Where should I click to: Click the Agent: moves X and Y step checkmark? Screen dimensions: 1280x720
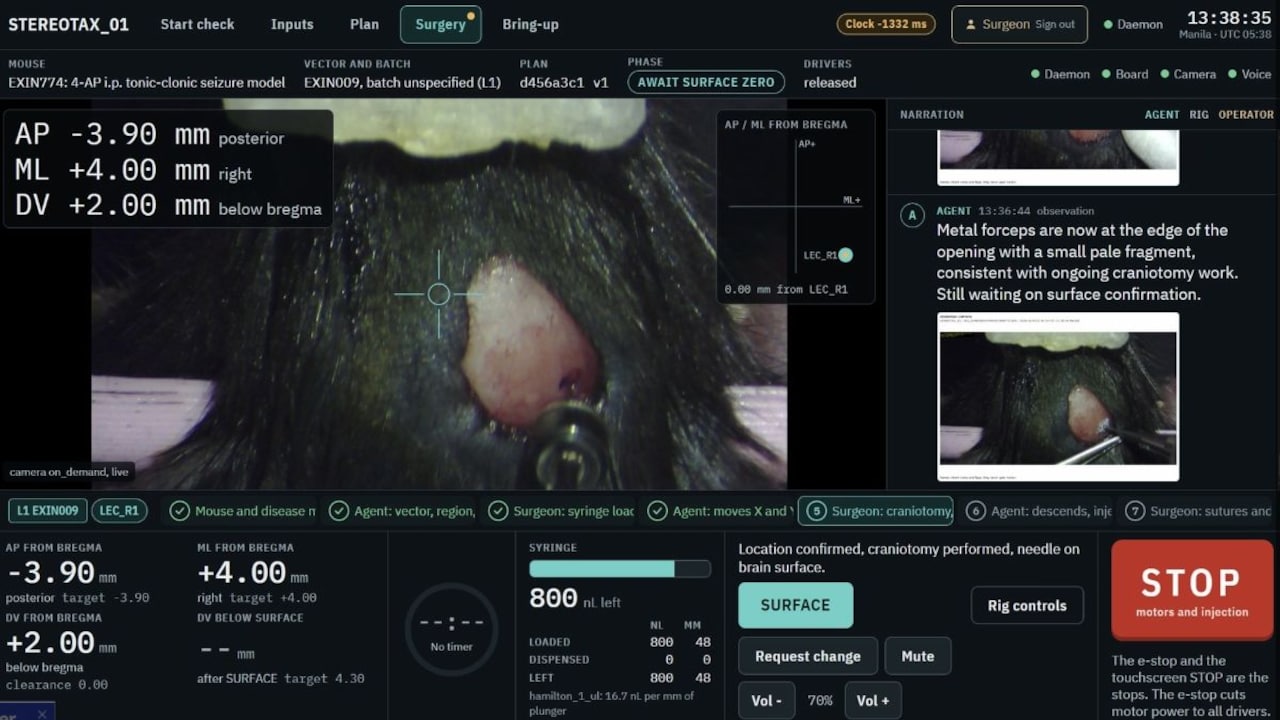click(656, 511)
